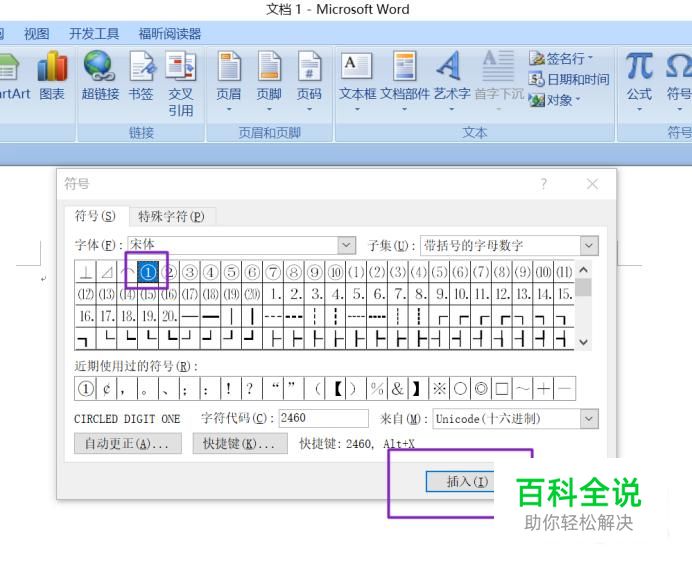Open the 交叉引用 cross-reference tool

pos(181,84)
